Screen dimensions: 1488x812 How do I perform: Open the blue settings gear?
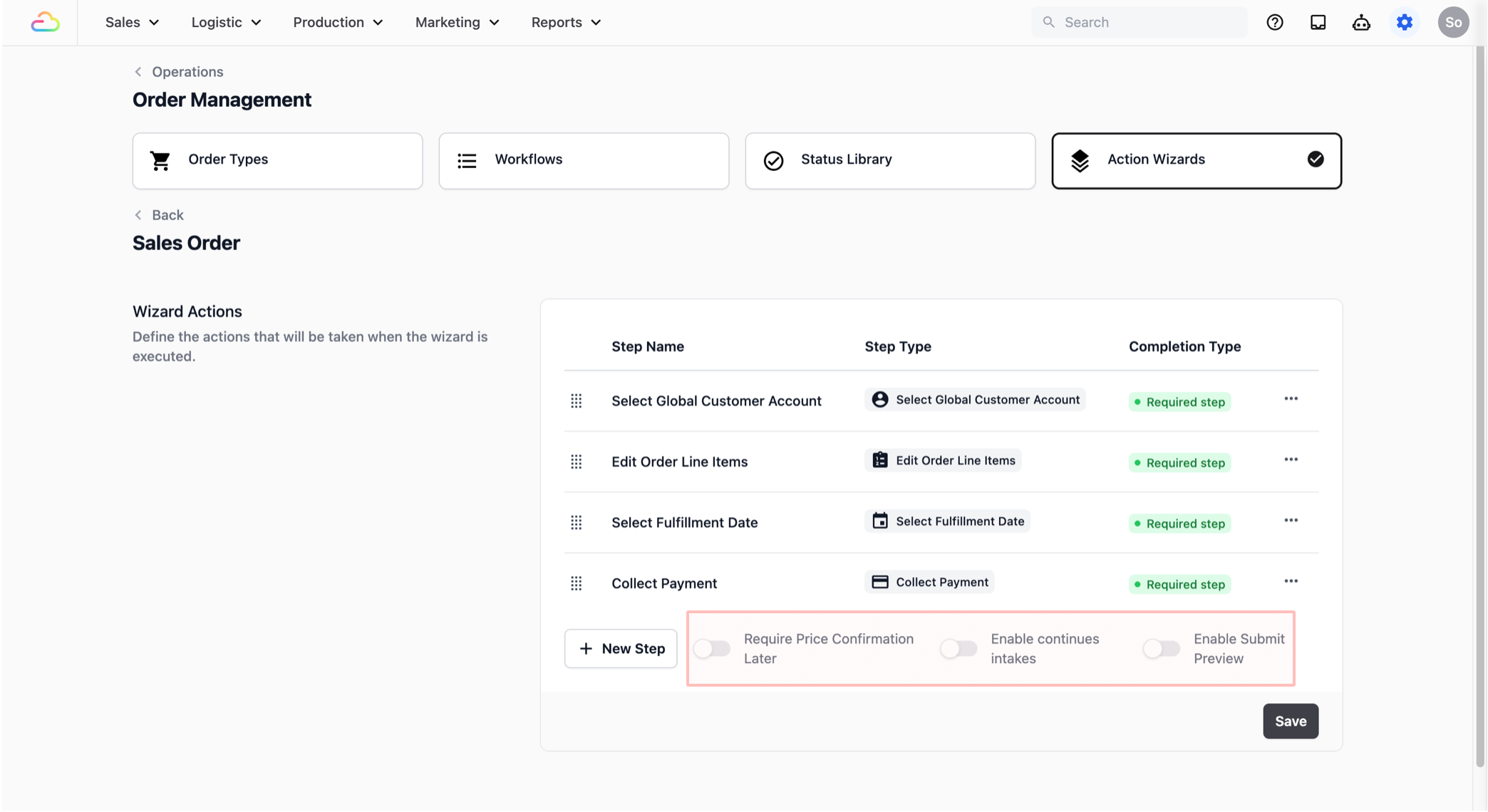click(x=1404, y=22)
